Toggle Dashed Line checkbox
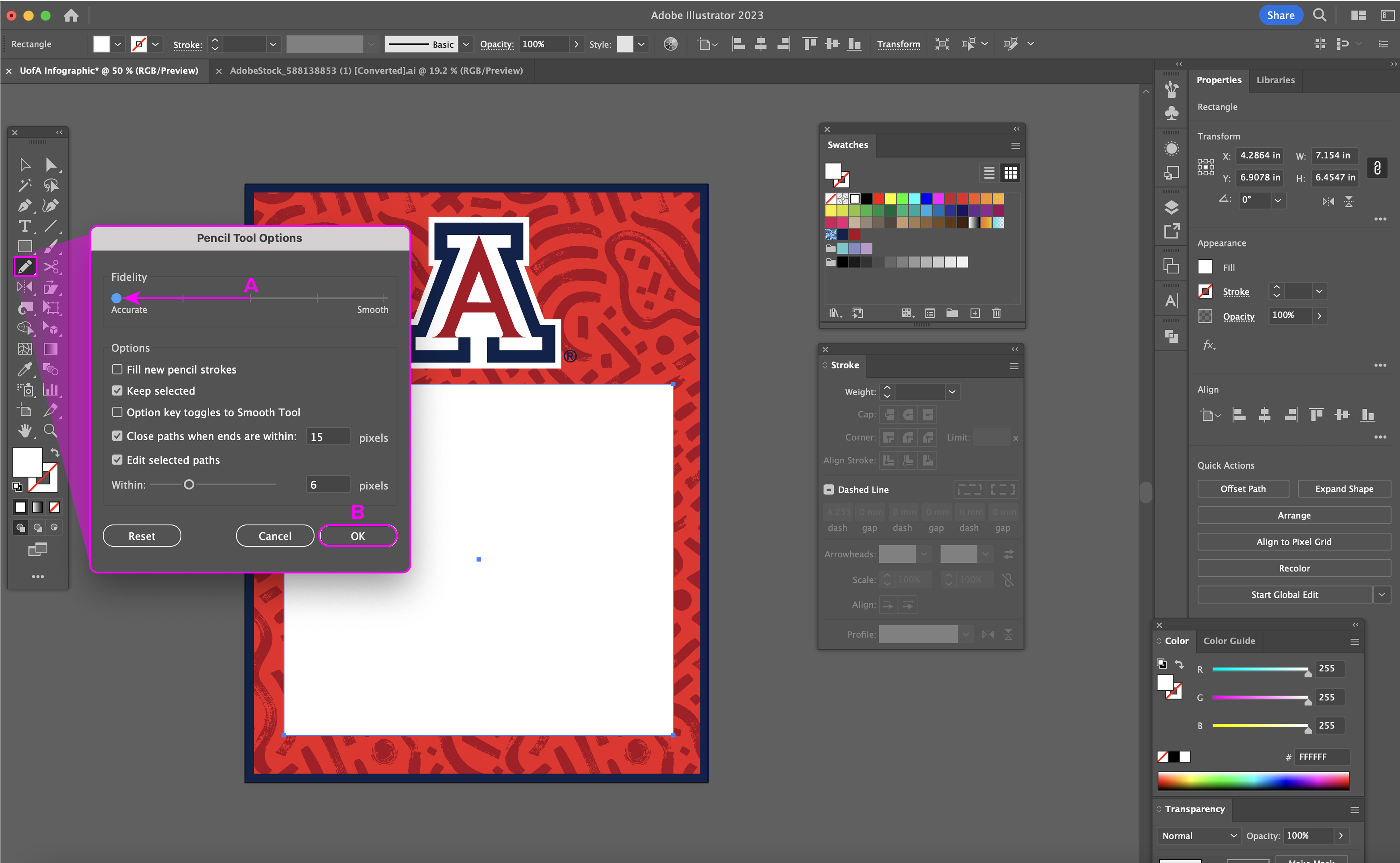The height and width of the screenshot is (863, 1400). tap(829, 490)
